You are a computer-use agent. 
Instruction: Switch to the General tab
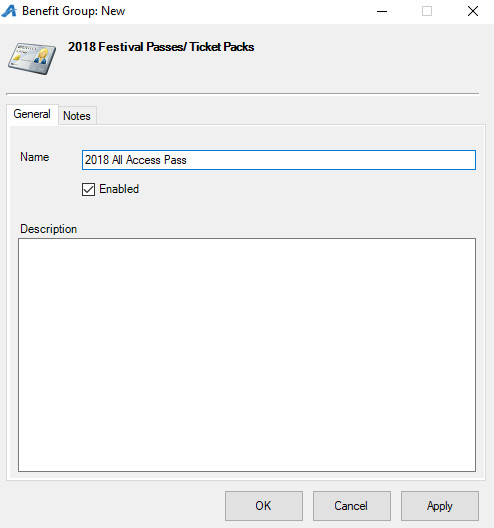tap(32, 114)
